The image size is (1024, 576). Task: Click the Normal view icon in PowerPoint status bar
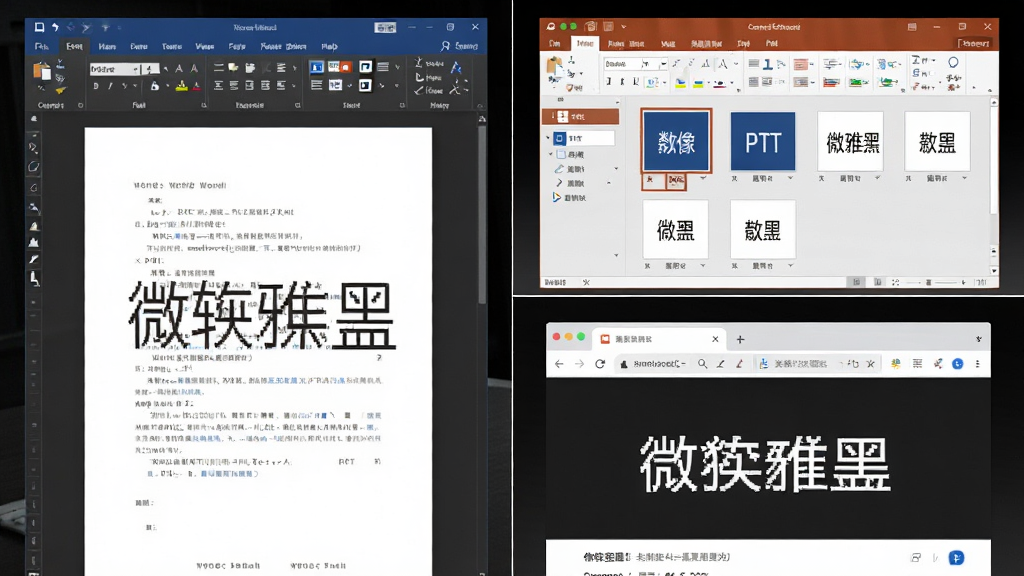click(x=856, y=282)
